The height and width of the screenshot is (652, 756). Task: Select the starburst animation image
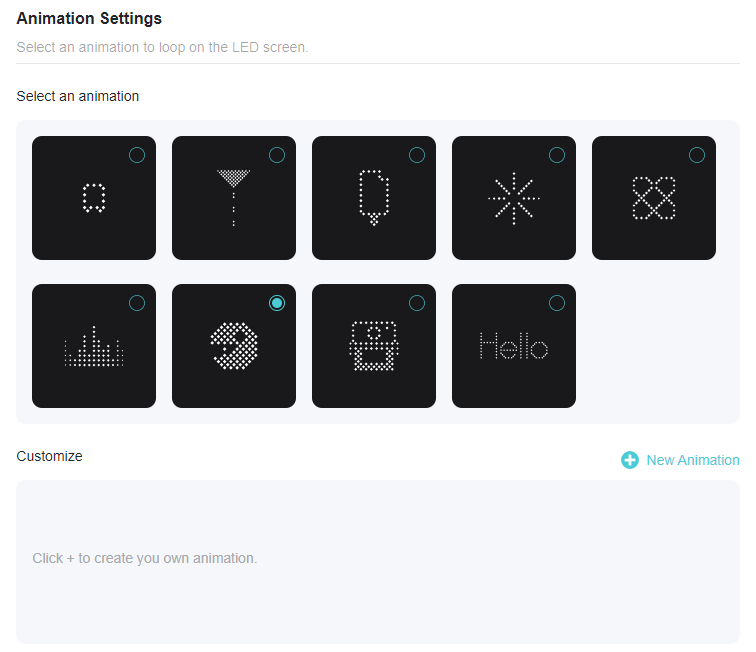[513, 198]
